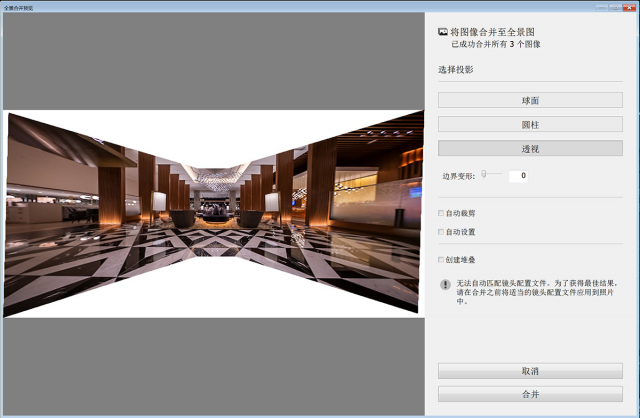The width and height of the screenshot is (640, 418).
Task: Click 合并 to merge the panorama
Action: 530,394
